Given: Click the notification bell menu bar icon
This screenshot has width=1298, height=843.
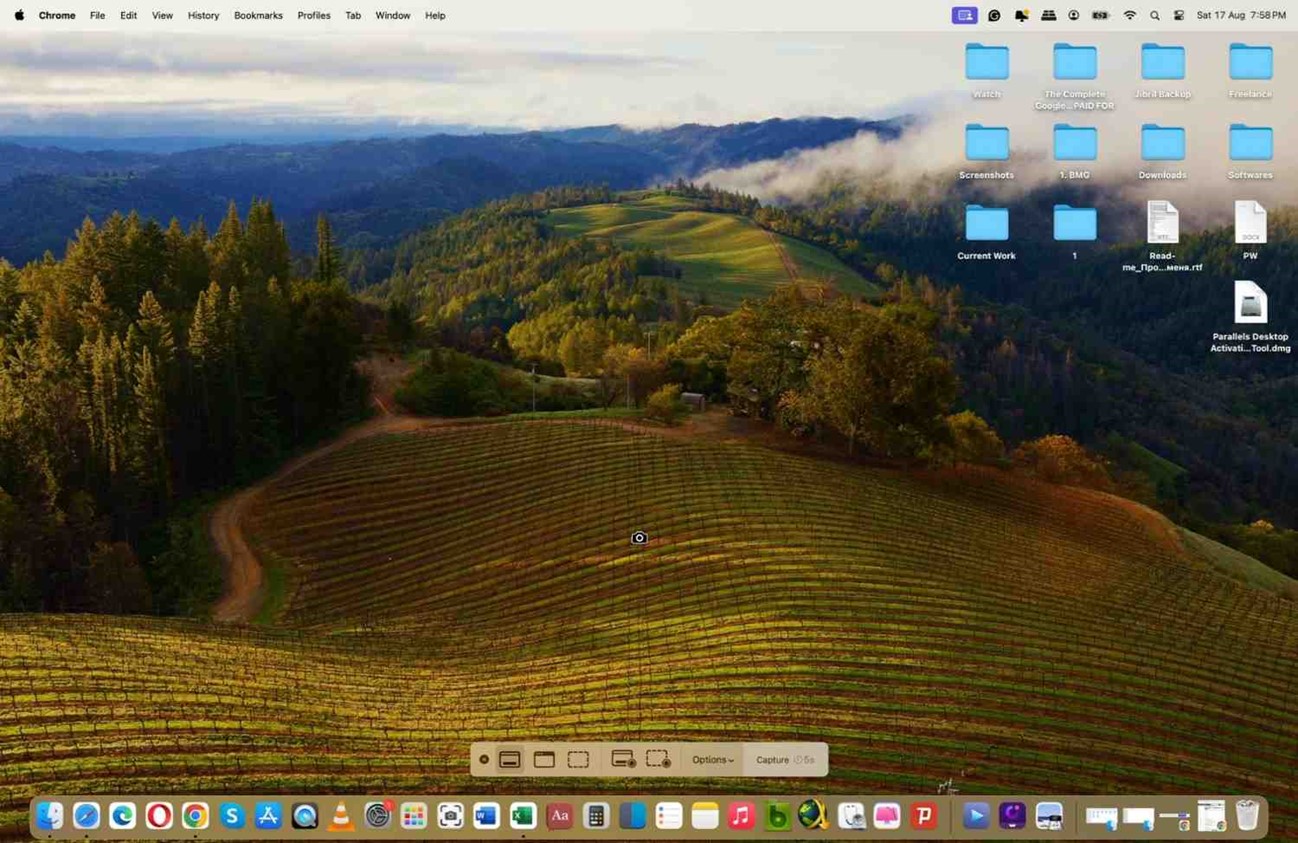Looking at the screenshot, I should (1021, 15).
